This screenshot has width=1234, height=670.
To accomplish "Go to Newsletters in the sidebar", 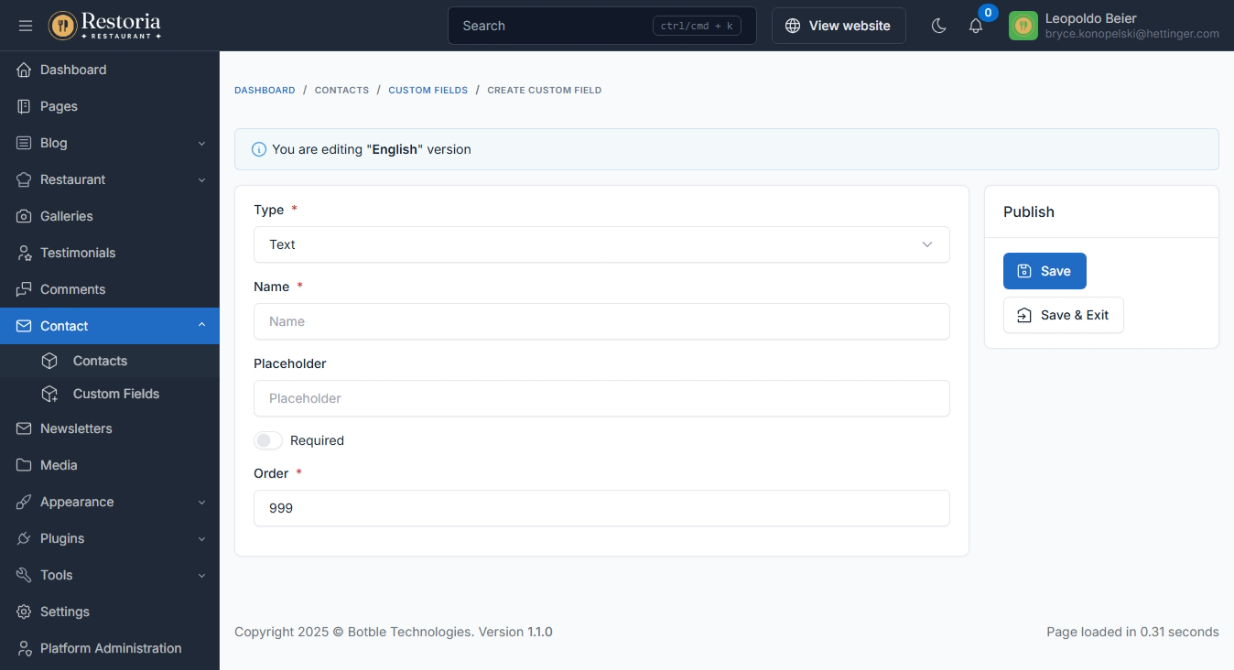I will [76, 429].
